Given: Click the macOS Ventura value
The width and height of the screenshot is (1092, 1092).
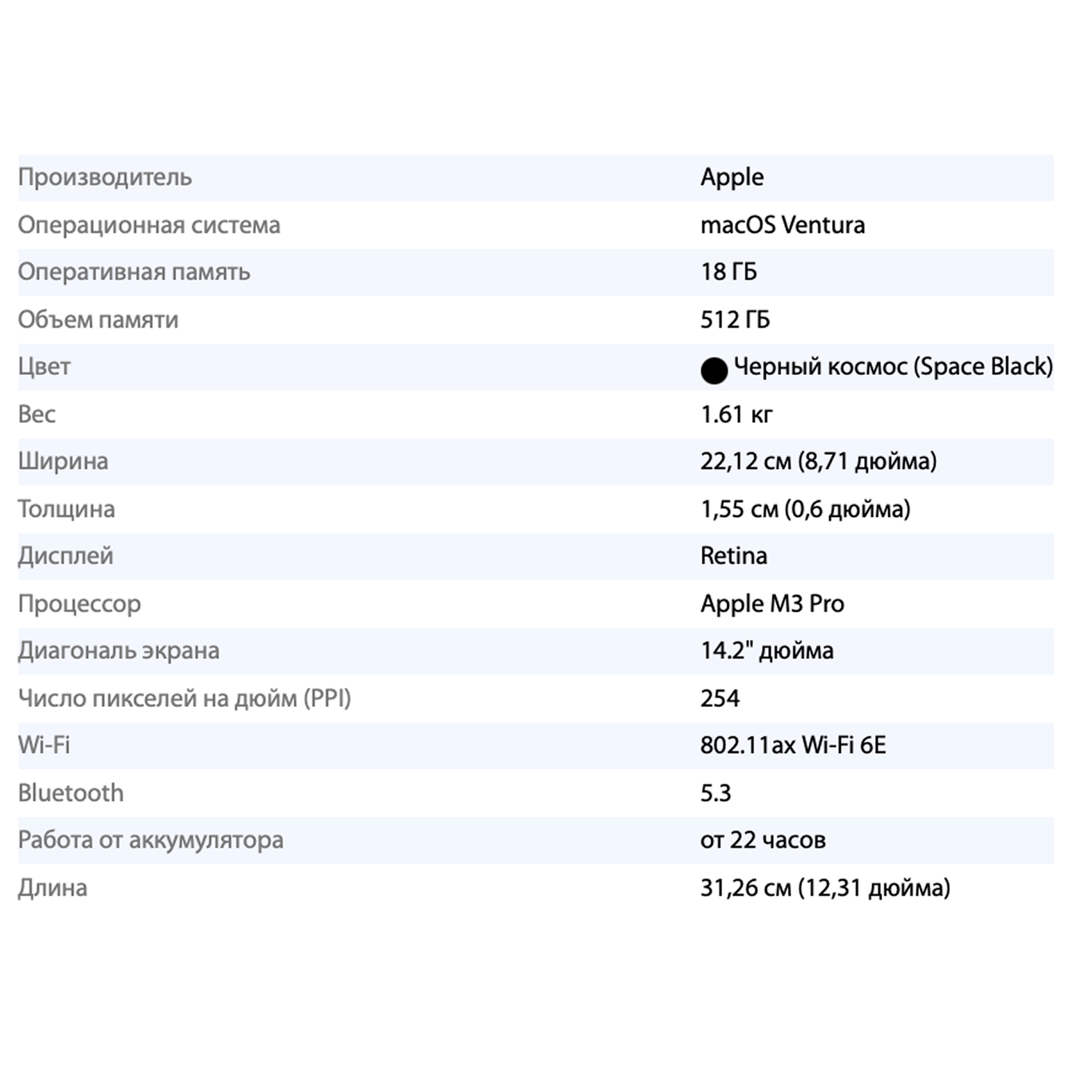Looking at the screenshot, I should pos(782,225).
